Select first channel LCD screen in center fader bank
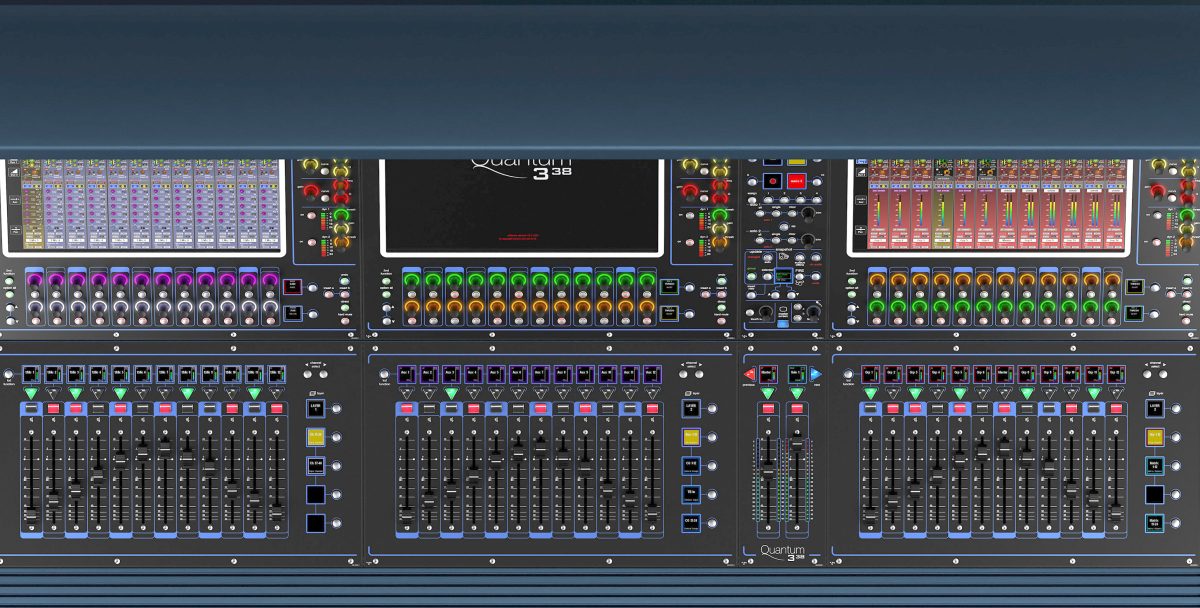The image size is (1200, 608). [x=406, y=374]
